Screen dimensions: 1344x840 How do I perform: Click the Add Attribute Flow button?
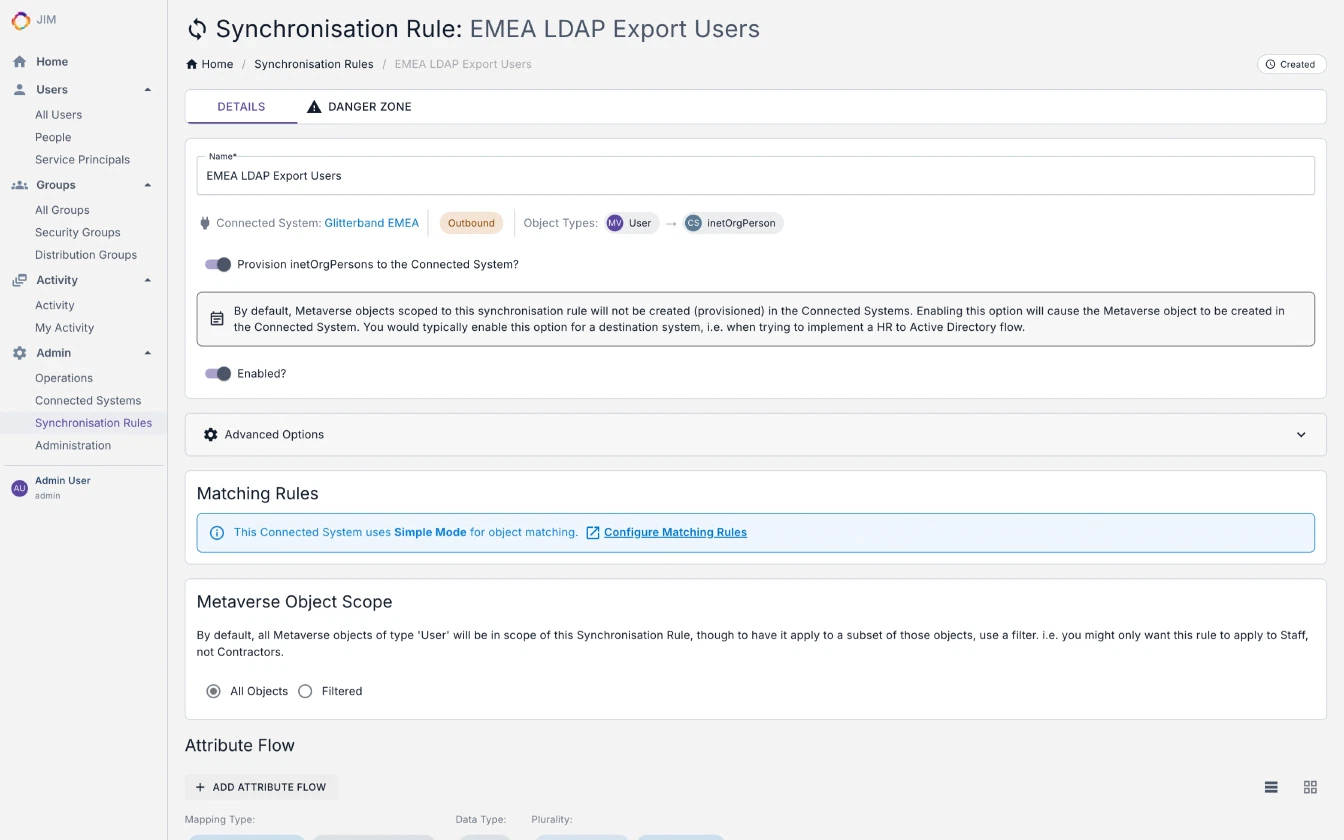[261, 787]
